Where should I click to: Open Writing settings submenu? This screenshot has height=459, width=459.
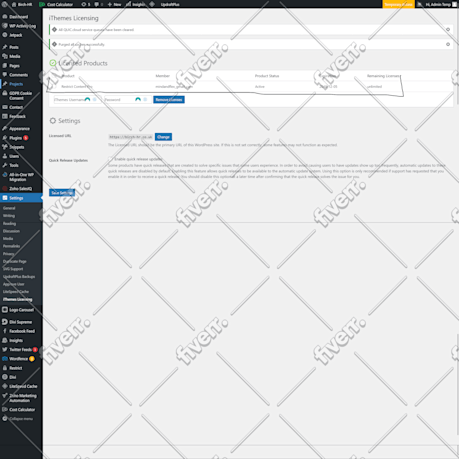[9, 216]
